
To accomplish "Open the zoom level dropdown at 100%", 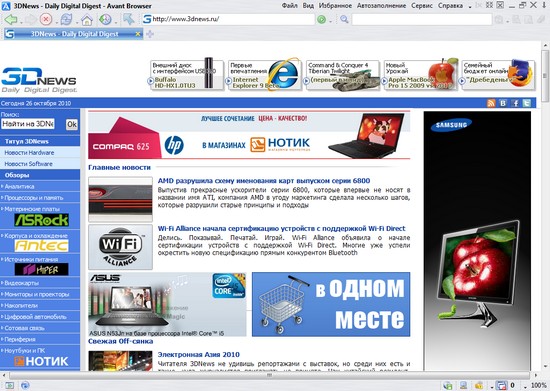I will pyautogui.click(x=525, y=387).
